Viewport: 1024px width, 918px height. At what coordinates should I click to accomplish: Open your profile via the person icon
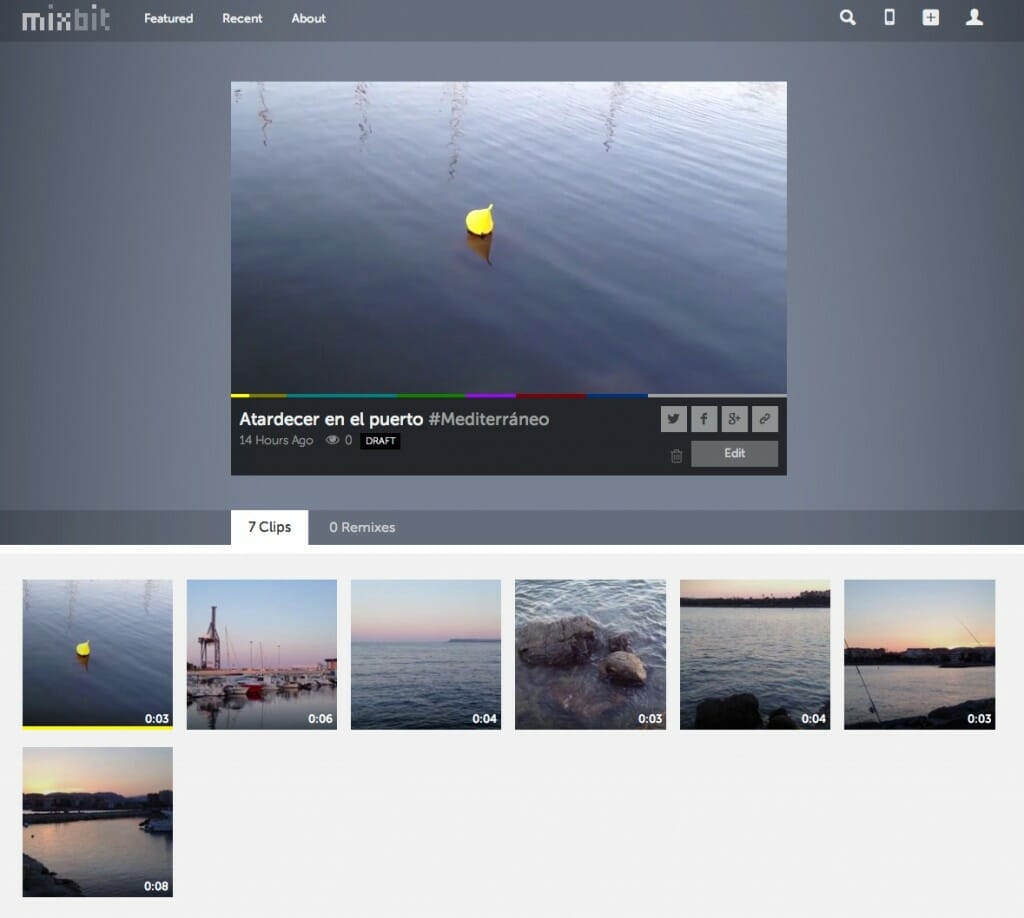[971, 18]
